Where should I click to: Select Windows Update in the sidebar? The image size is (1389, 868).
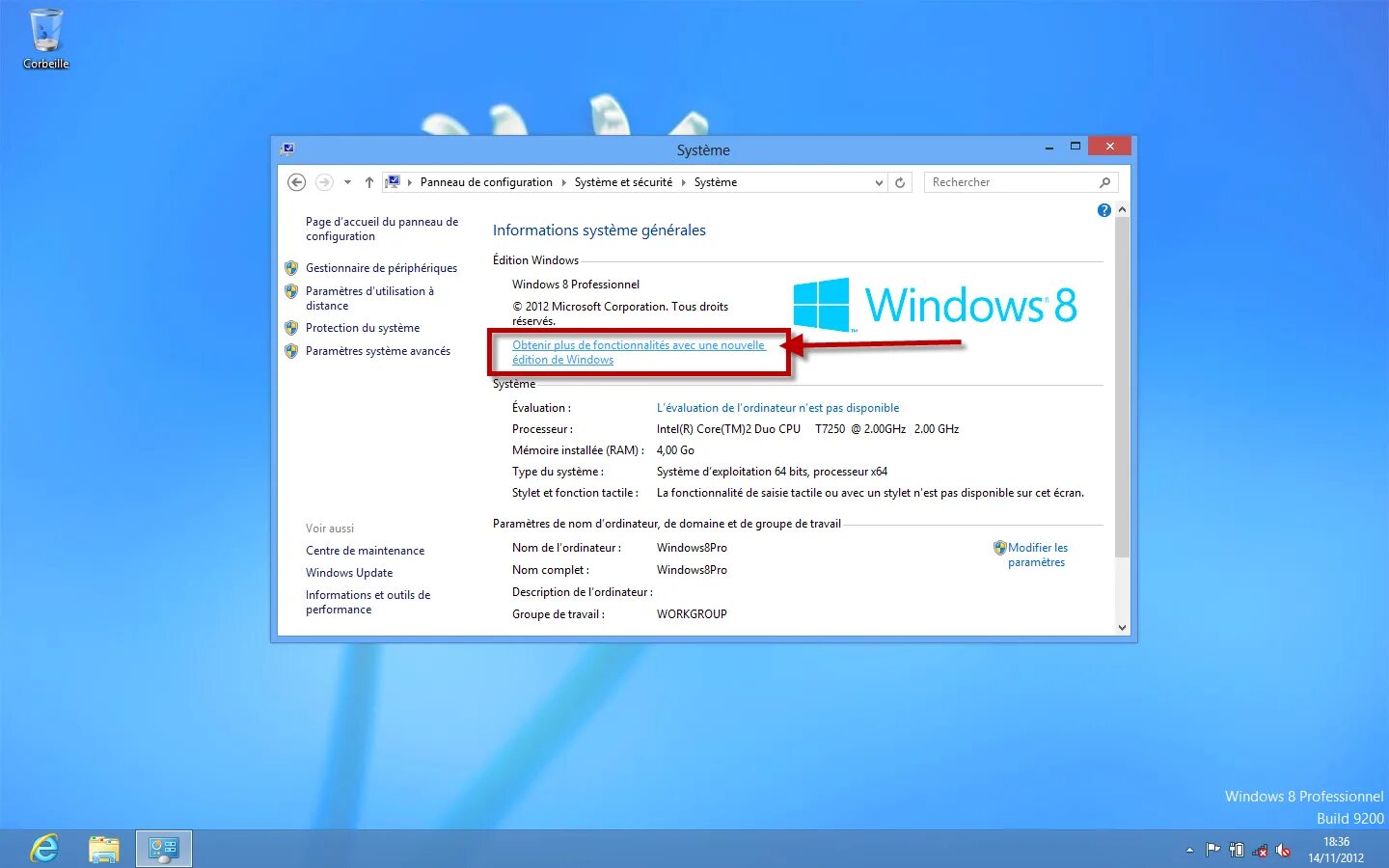pos(349,572)
